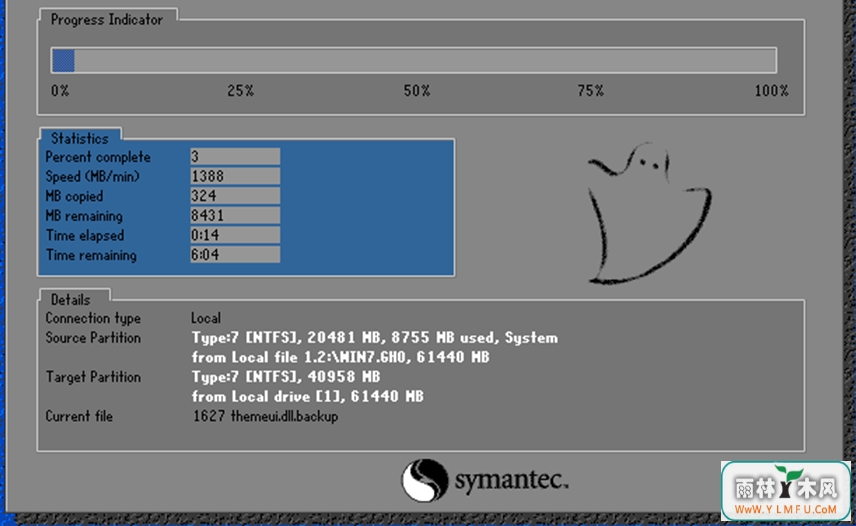Screen dimensions: 856x526
Task: Click the 'Source Partition' label
Action: [93, 338]
